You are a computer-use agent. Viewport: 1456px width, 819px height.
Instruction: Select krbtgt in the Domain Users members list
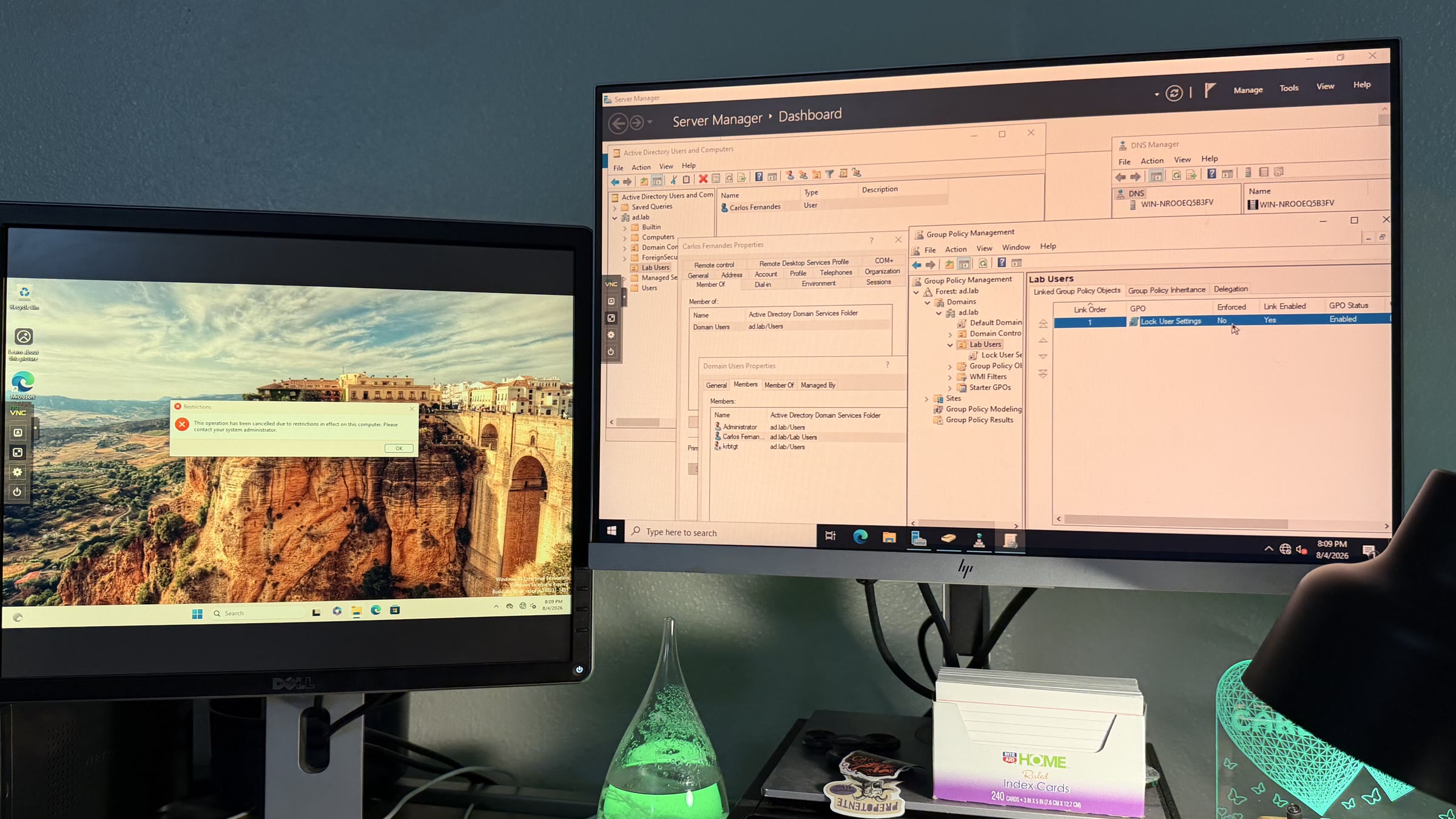point(730,447)
